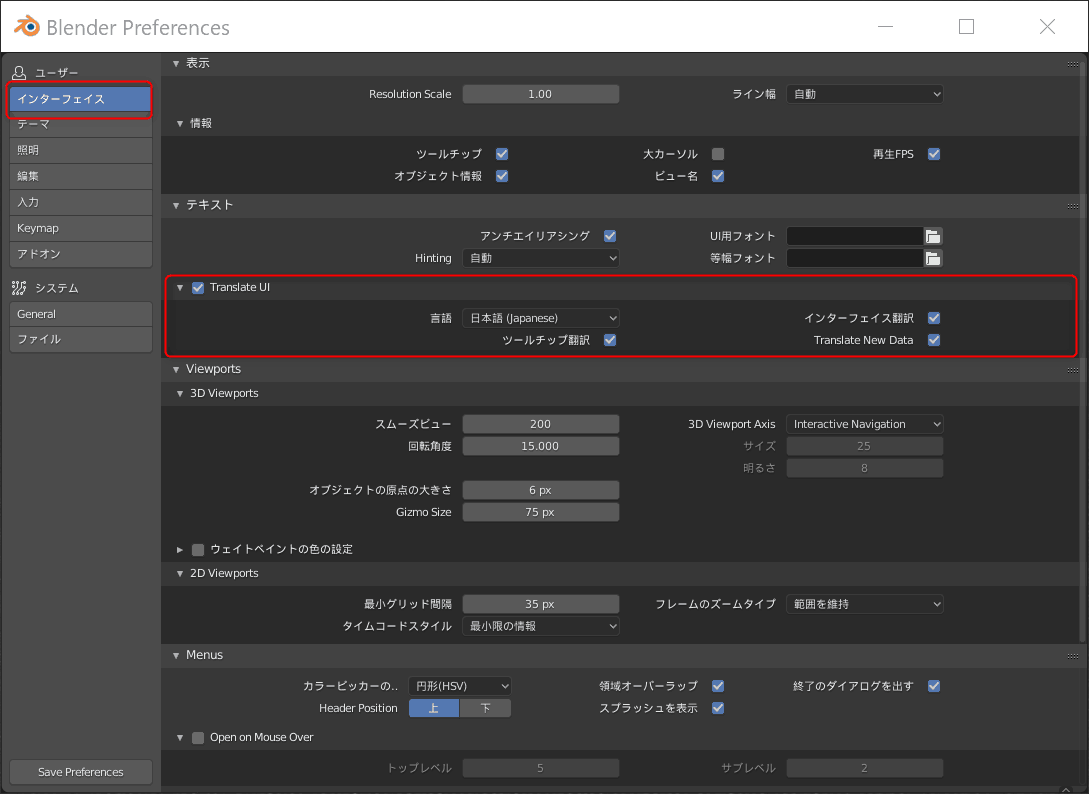Collapse the テキスト panel
Viewport: 1089px width, 794px height.
coord(176,206)
